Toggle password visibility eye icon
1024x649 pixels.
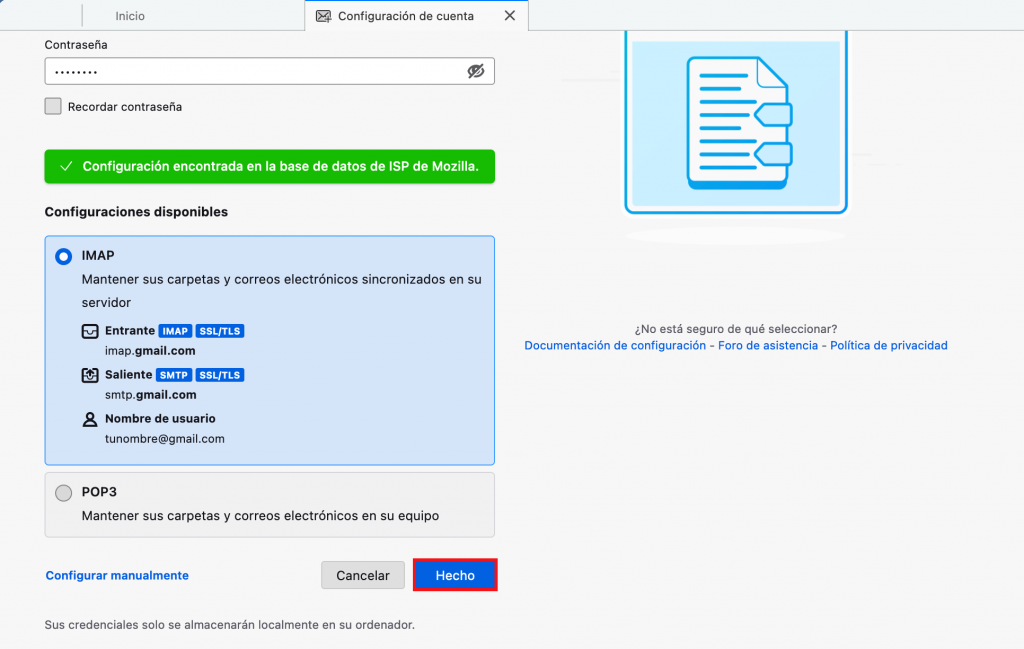tap(475, 71)
